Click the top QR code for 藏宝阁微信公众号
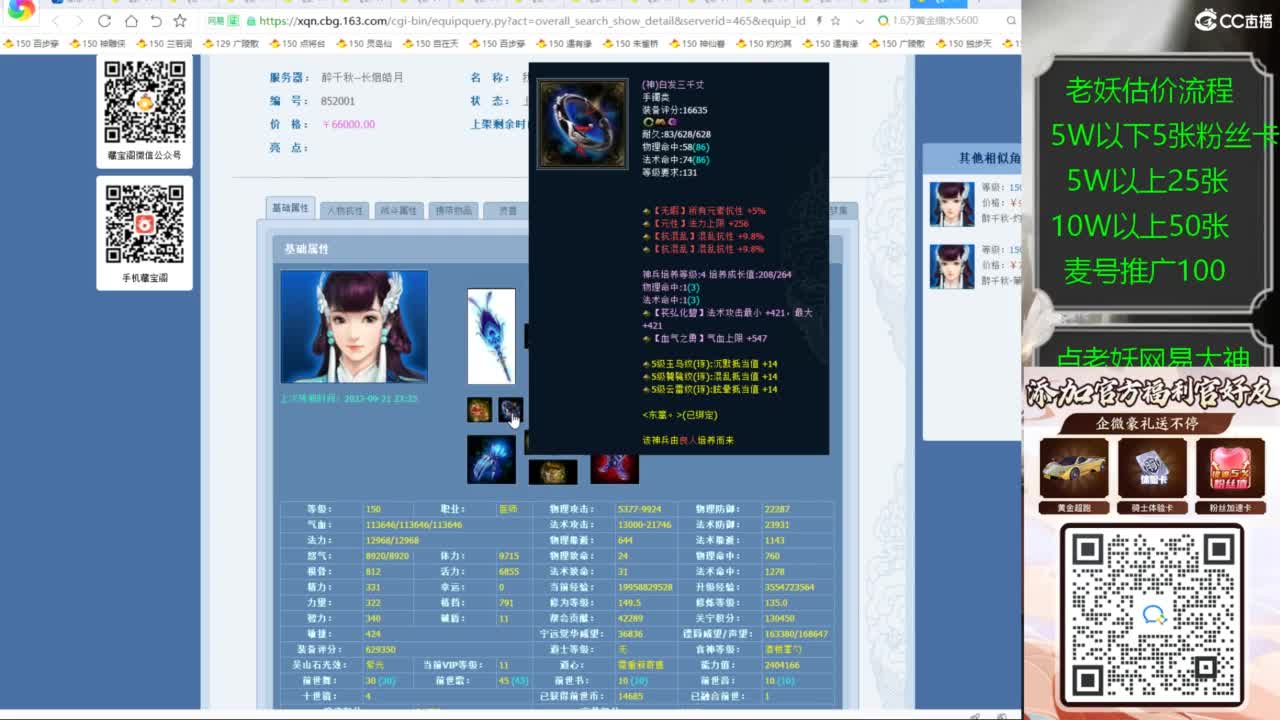Screen dimensions: 1280x720 (x=145, y=101)
